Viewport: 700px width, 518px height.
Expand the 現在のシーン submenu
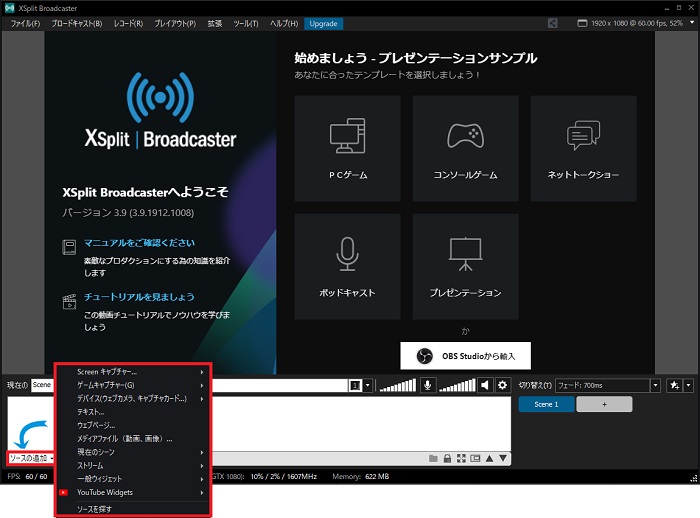(x=133, y=452)
